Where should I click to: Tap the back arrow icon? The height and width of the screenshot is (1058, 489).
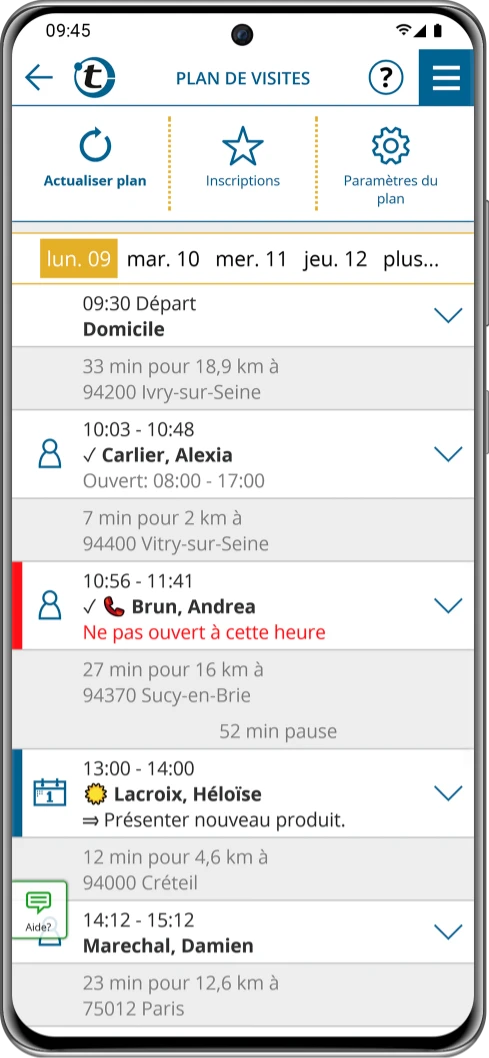(x=38, y=78)
